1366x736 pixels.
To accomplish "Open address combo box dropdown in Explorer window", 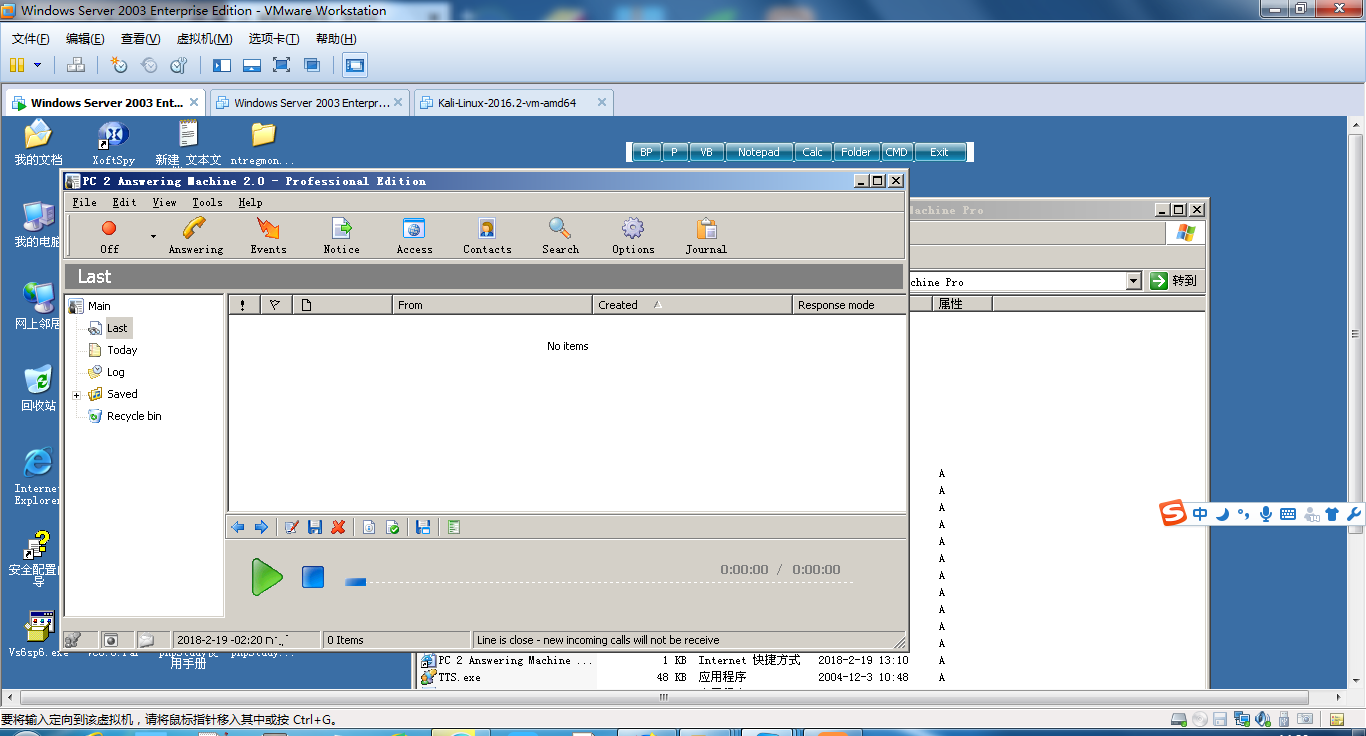I will click(1133, 282).
